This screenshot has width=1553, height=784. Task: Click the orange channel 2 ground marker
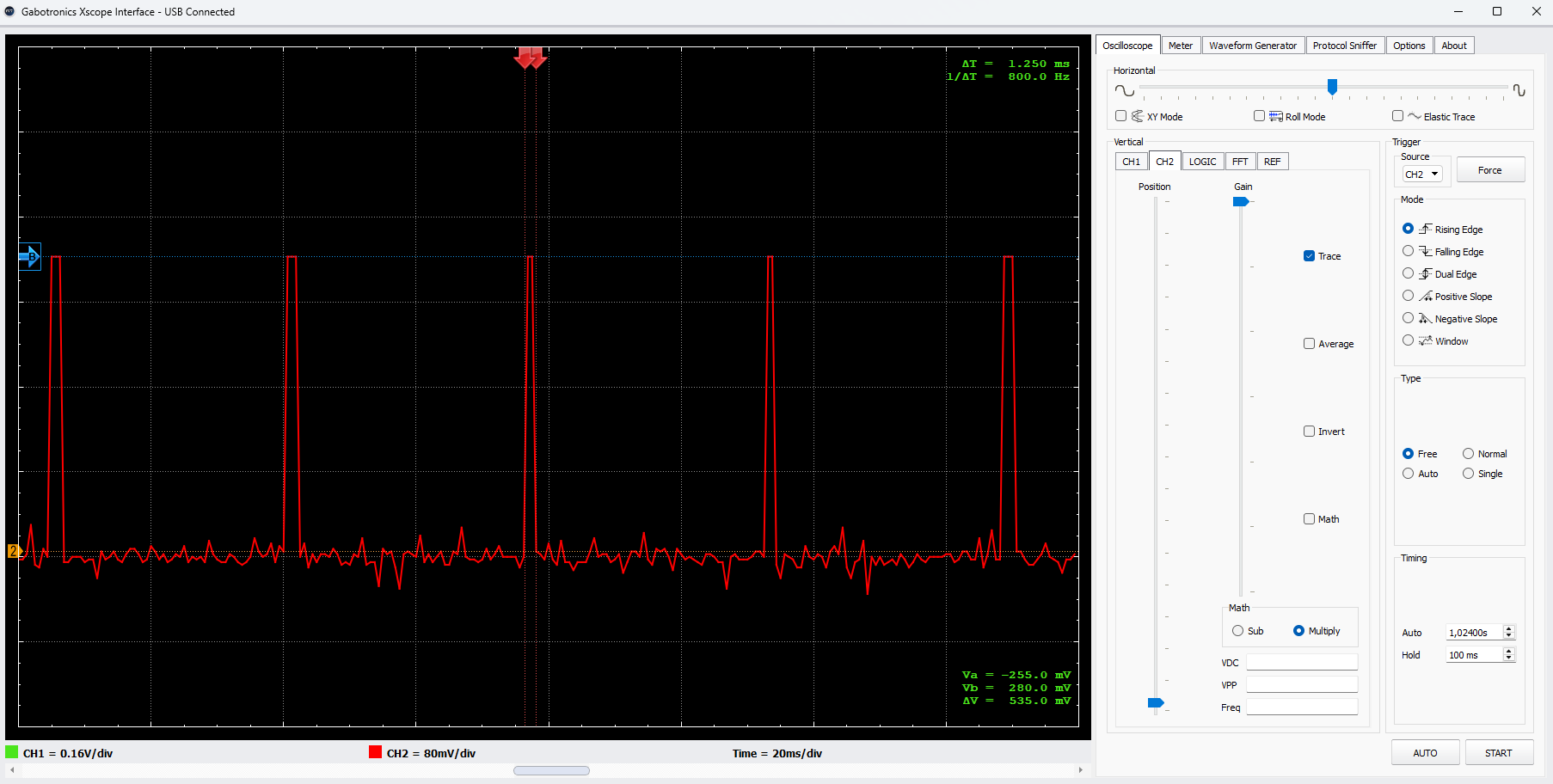pos(14,551)
